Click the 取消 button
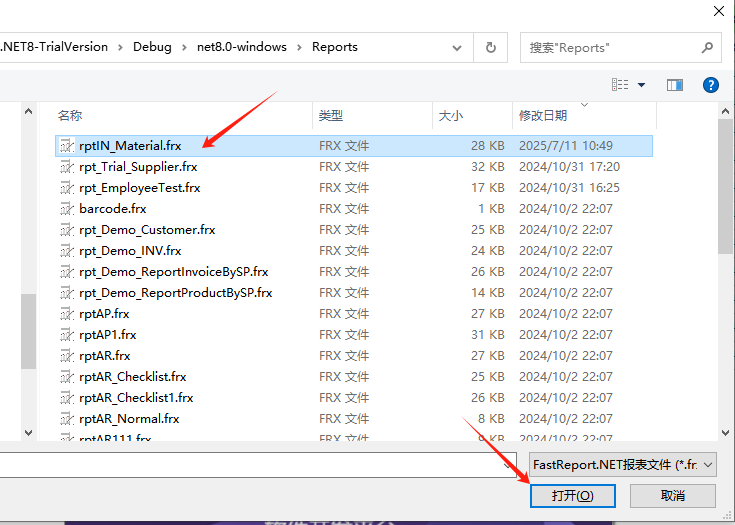The image size is (735, 525). (x=673, y=495)
